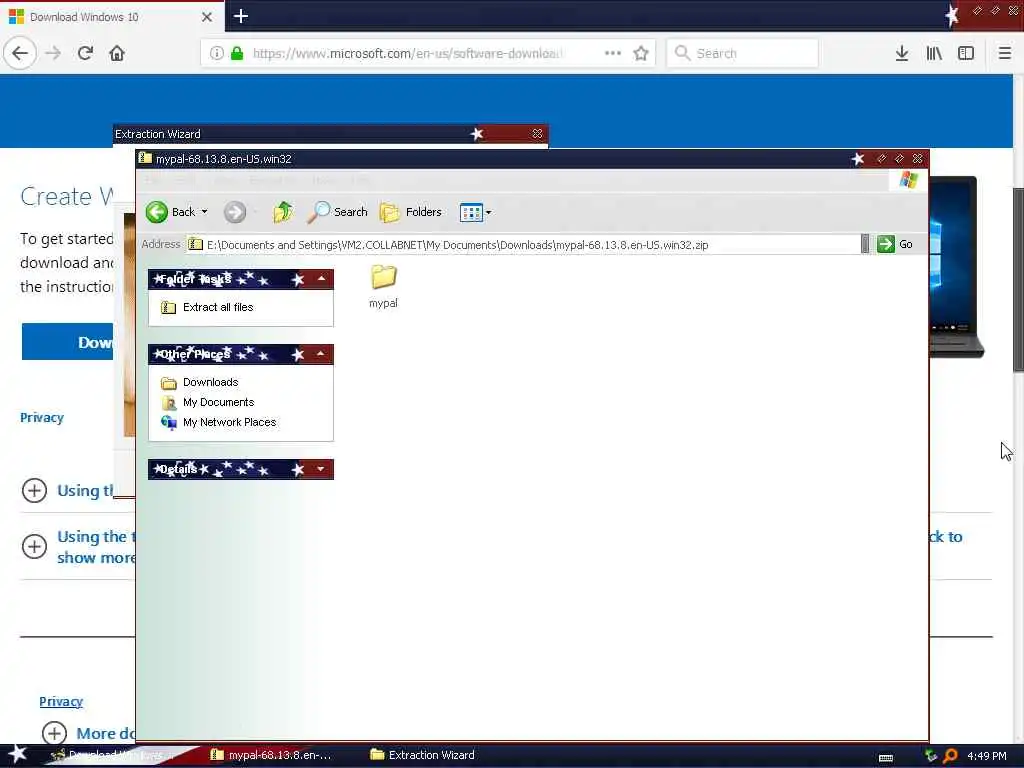1024x768 pixels.
Task: Open page actions three-dot menu
Action: coord(613,54)
